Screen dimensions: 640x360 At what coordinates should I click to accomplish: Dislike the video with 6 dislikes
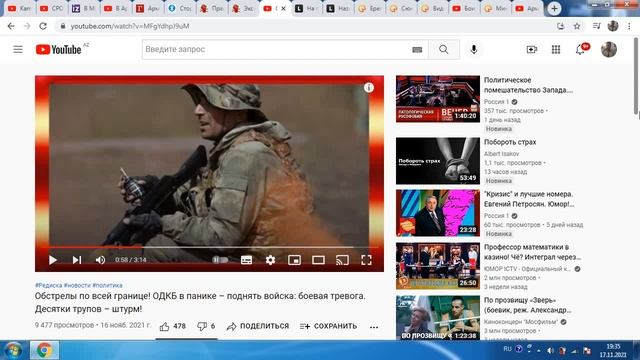(206, 326)
